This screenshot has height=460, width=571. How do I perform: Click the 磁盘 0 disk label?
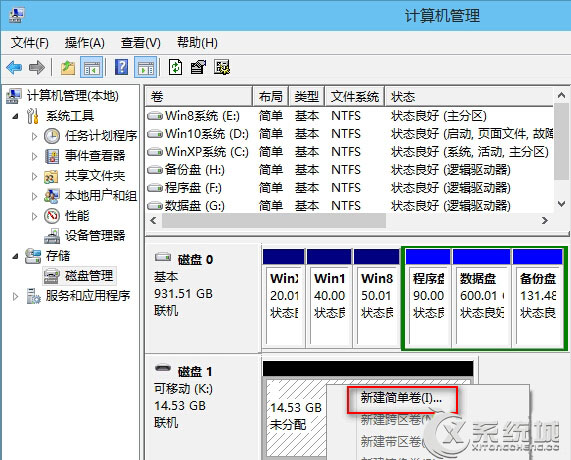195,260
